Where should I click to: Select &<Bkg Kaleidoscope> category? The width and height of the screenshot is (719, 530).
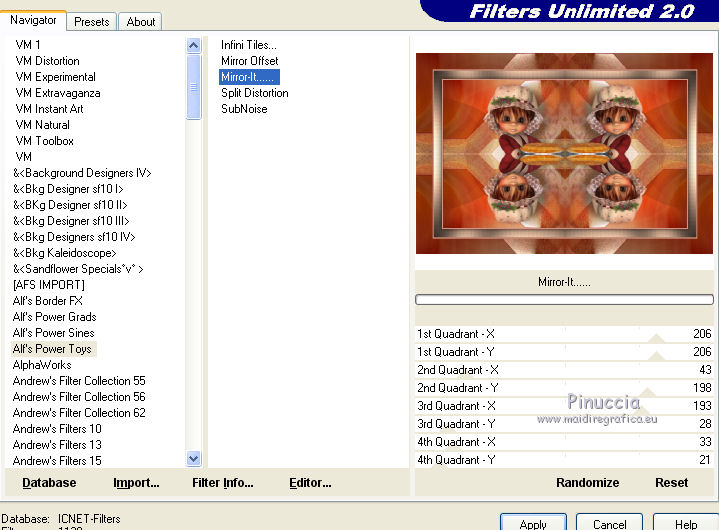coord(65,253)
